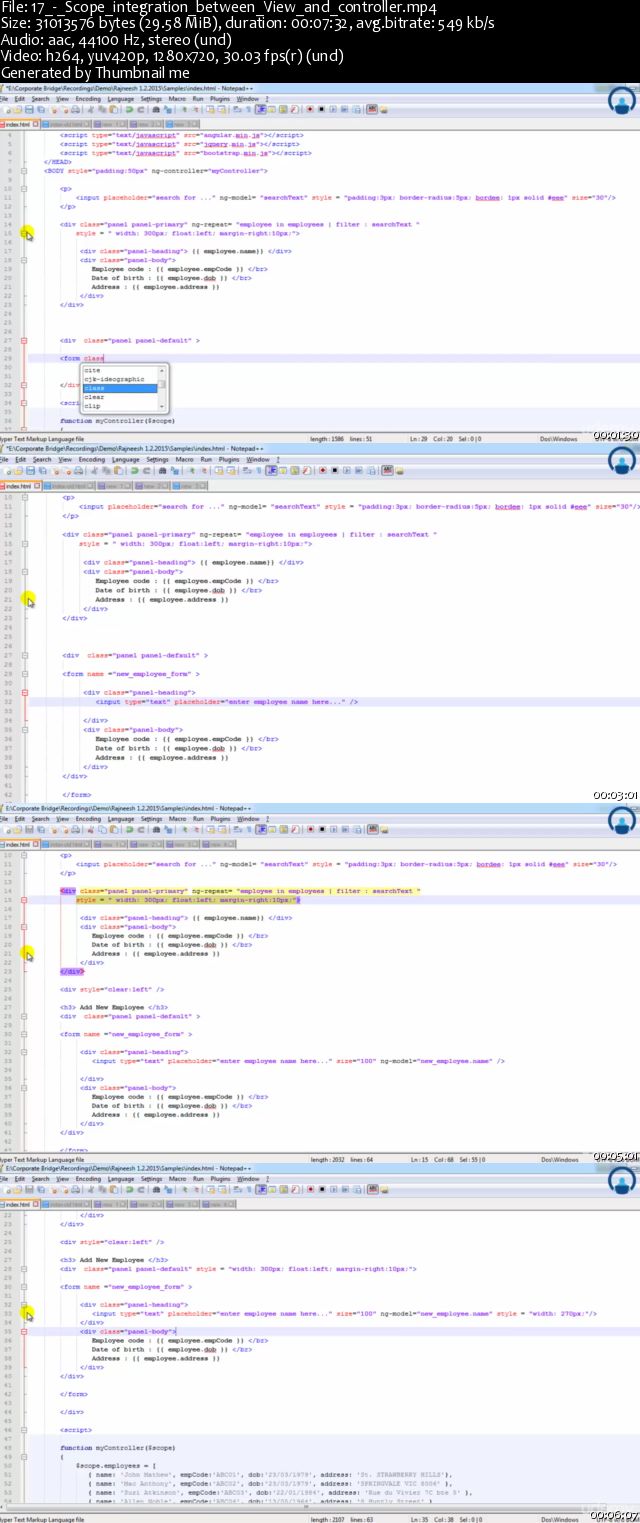
Task: Switch to index.html tab in the third frame
Action: [x=17, y=844]
